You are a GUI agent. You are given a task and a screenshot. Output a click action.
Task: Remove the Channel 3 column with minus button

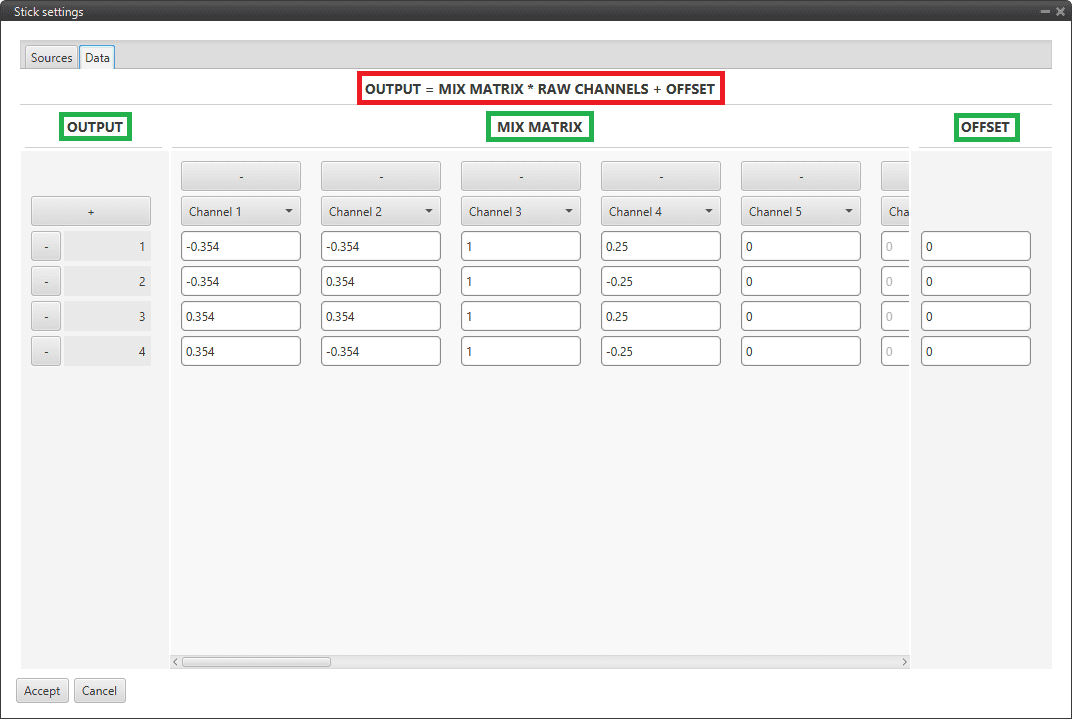(520, 176)
